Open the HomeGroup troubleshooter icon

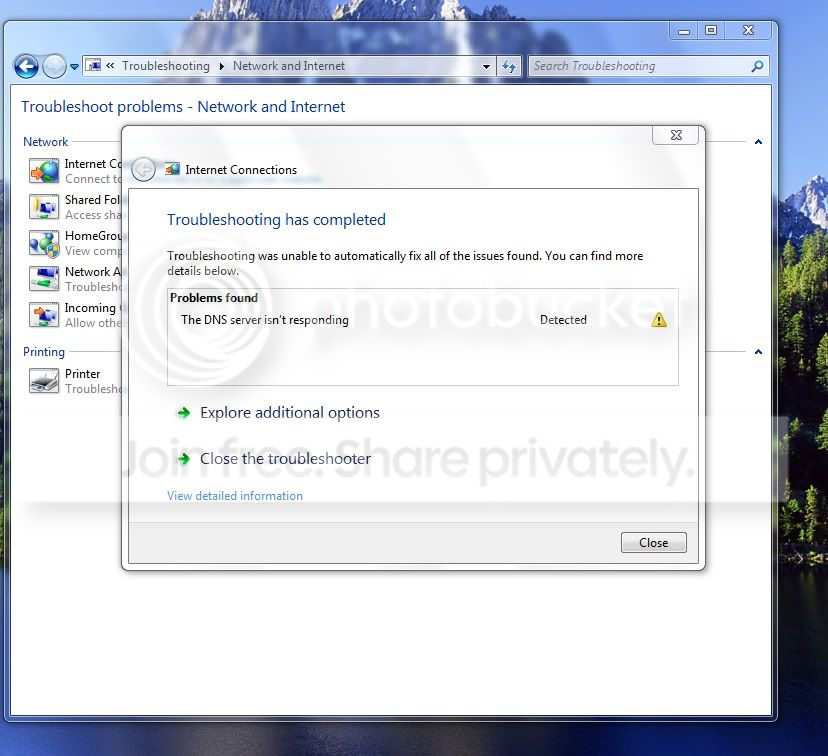44,243
